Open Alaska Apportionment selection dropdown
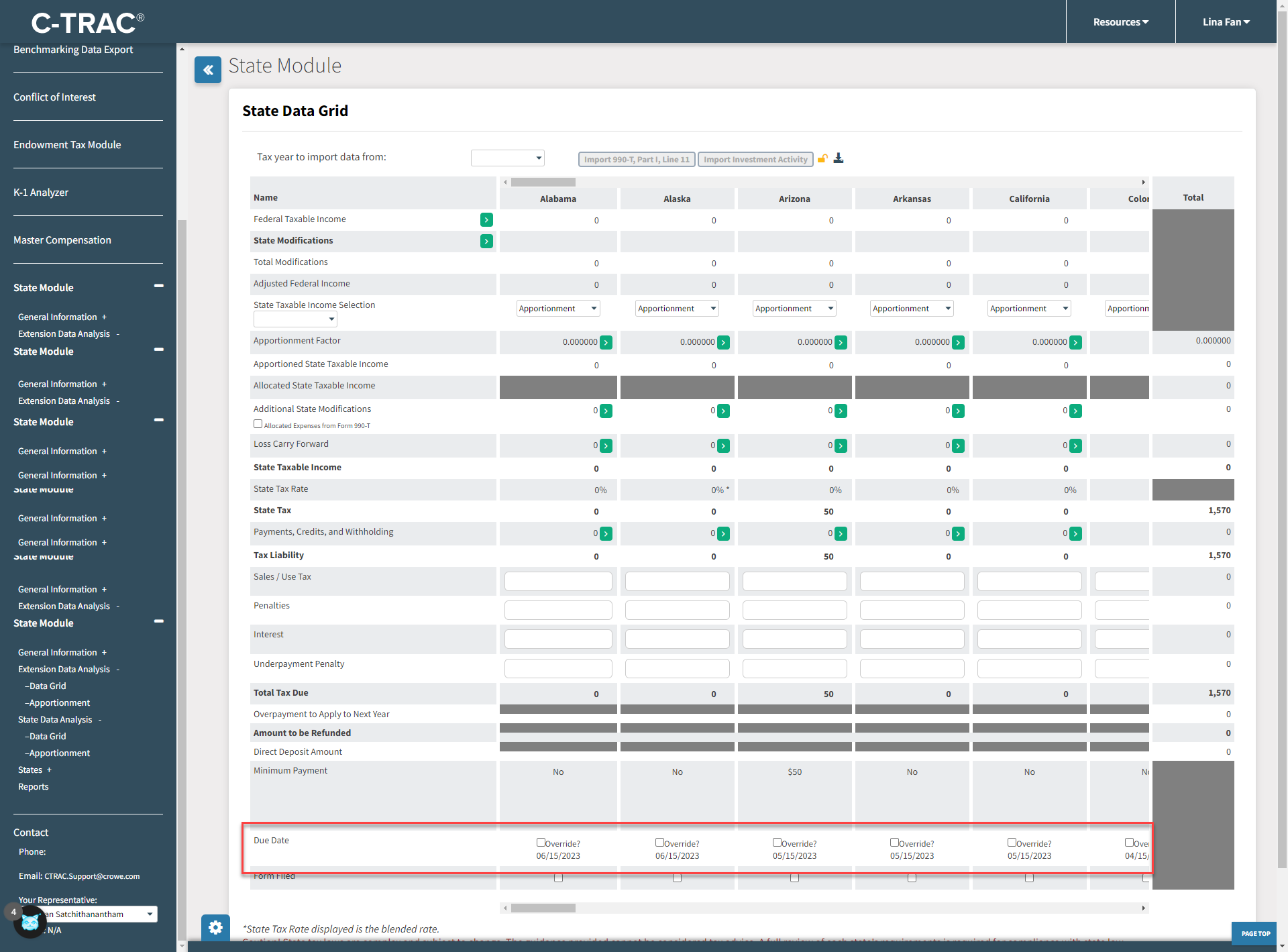Image resolution: width=1288 pixels, height=952 pixels. (x=677, y=309)
